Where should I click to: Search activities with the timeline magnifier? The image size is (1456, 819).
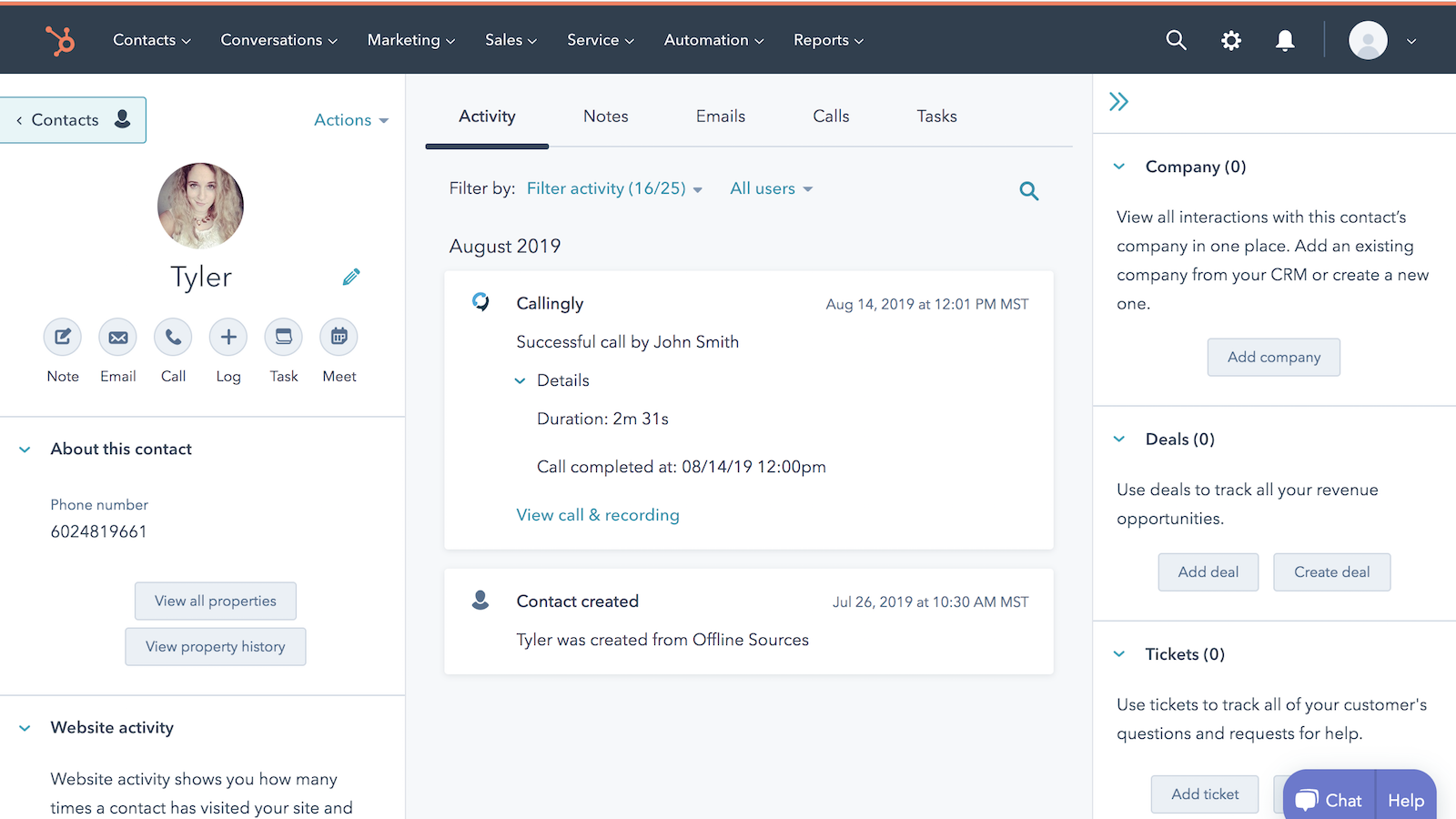(1028, 190)
